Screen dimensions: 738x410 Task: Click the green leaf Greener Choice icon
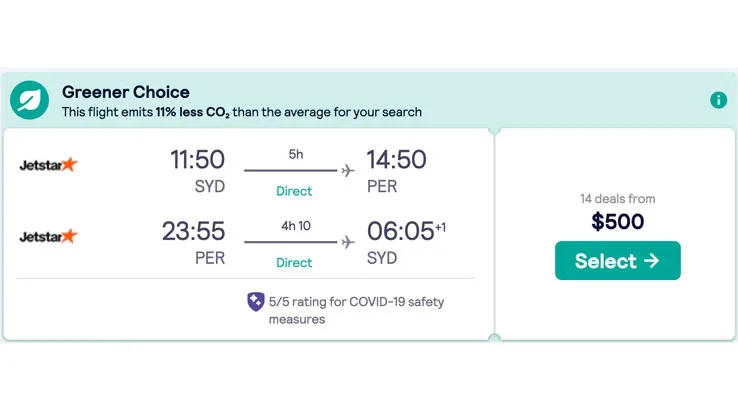tap(30, 100)
